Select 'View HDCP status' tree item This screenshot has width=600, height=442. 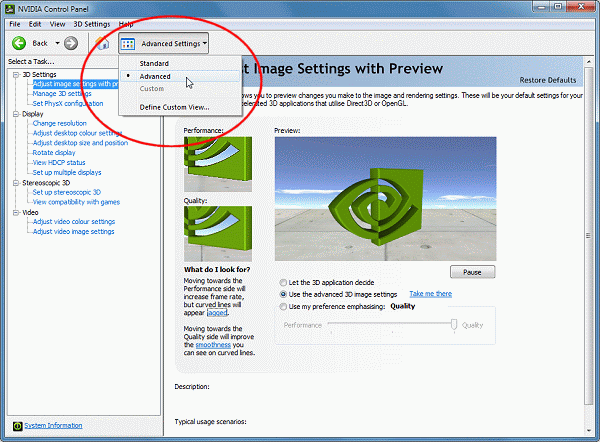[x=59, y=163]
